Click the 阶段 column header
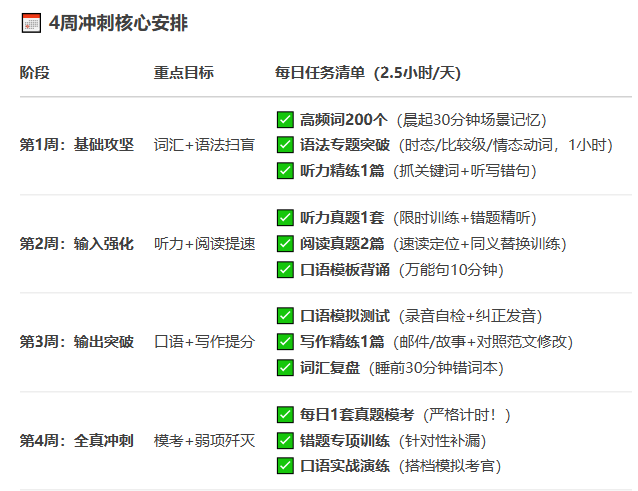 click(x=35, y=73)
